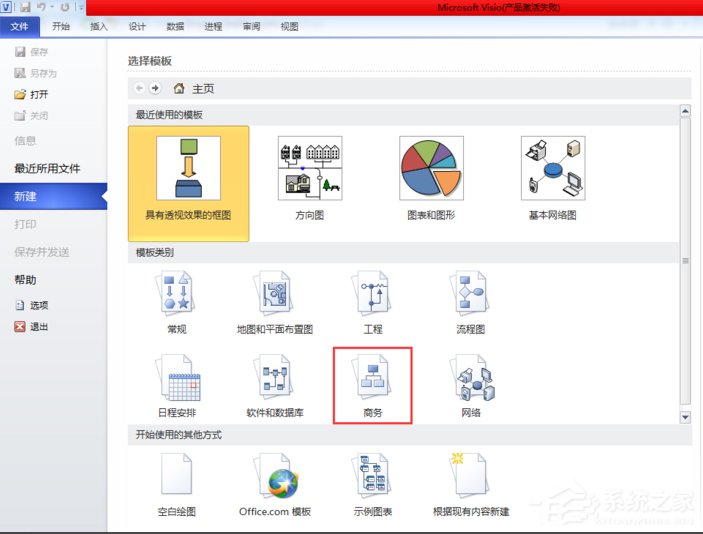Open the 流程图 template category
703x534 pixels.
point(470,302)
